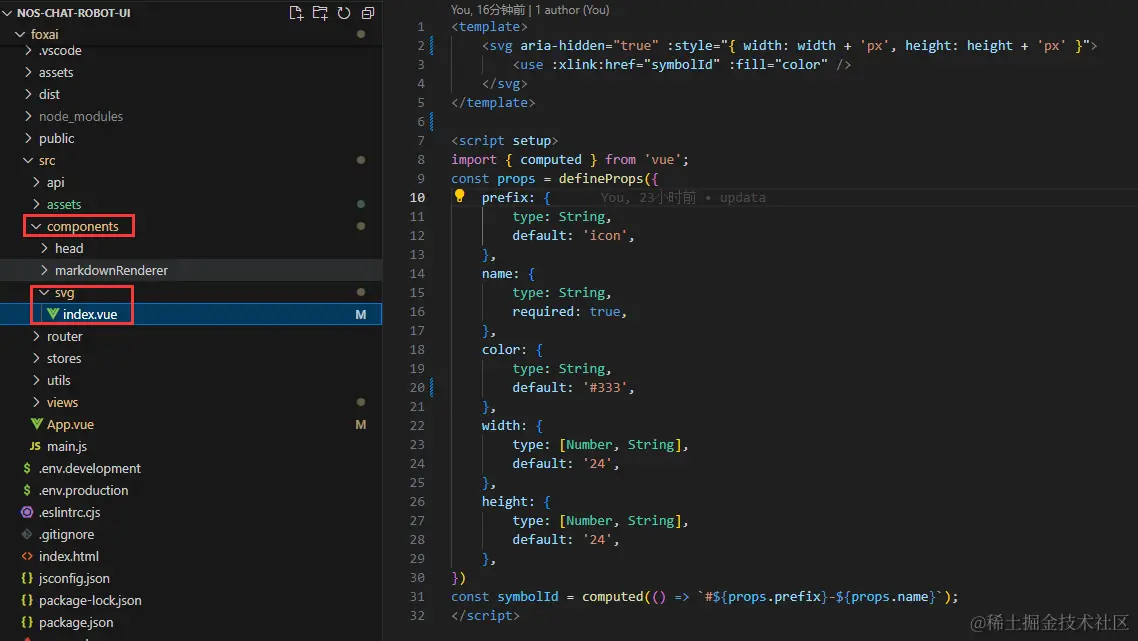This screenshot has height=641, width=1138.
Task: Expand the markdownRenderer folder
Action: (x=44, y=270)
